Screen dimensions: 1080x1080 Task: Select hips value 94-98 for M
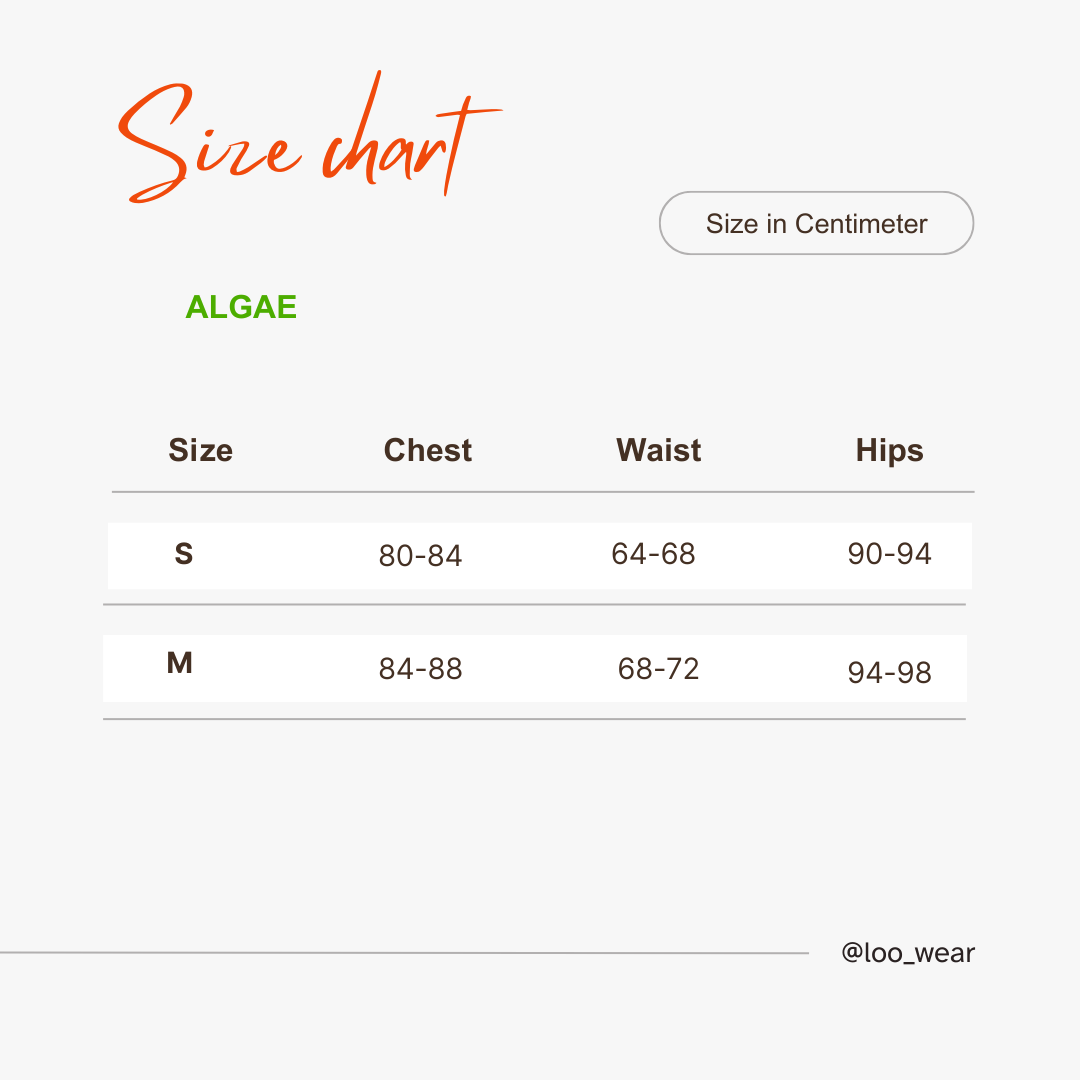coord(889,672)
